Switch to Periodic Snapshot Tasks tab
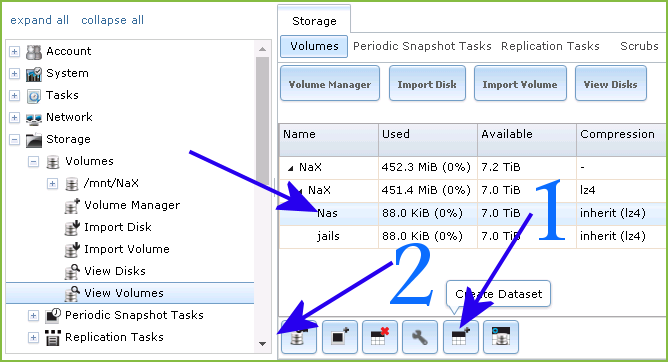Viewport: 668px width, 362px height. point(422,46)
